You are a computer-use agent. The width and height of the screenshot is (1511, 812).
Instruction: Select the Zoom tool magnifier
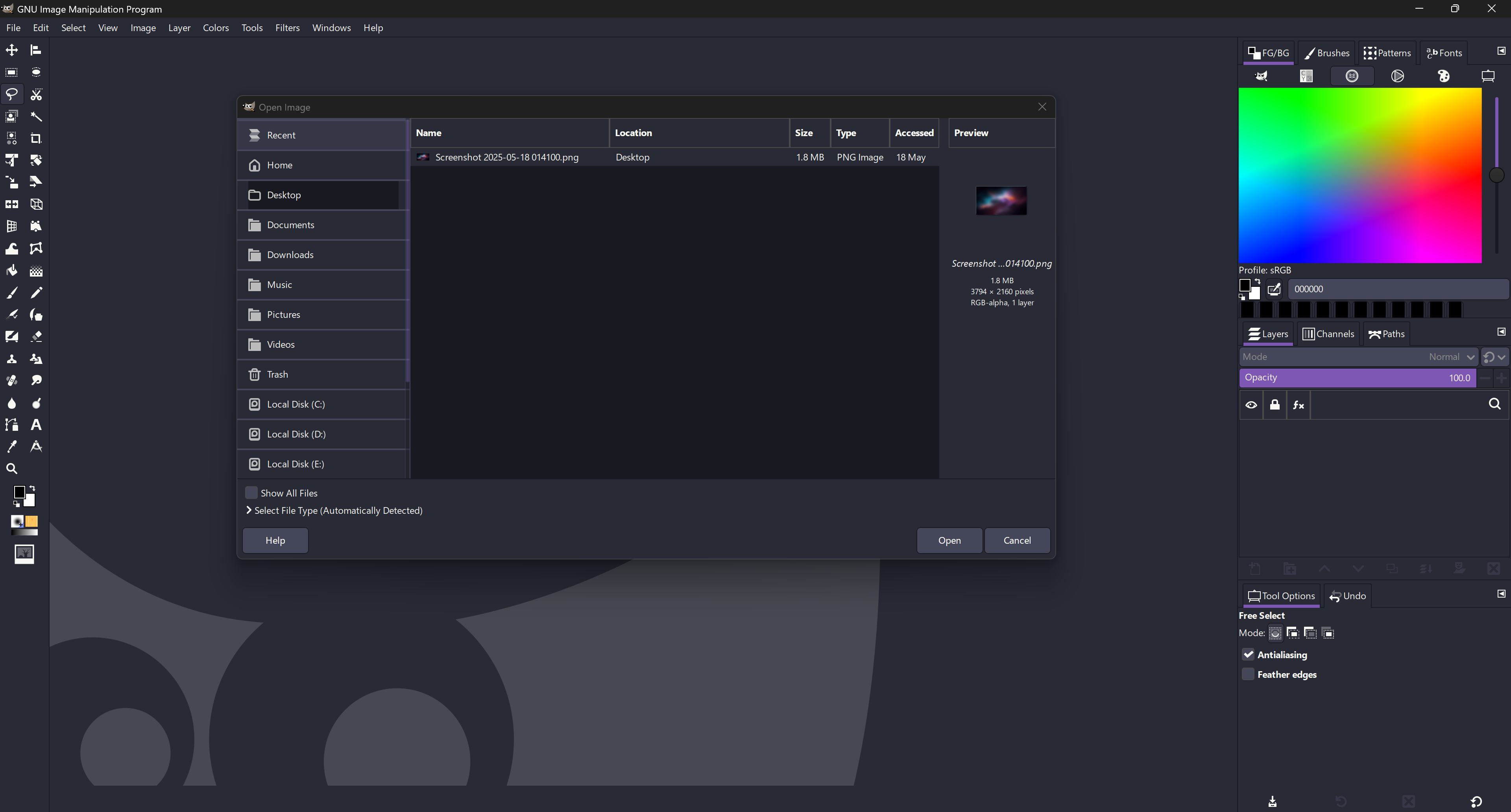[x=12, y=469]
